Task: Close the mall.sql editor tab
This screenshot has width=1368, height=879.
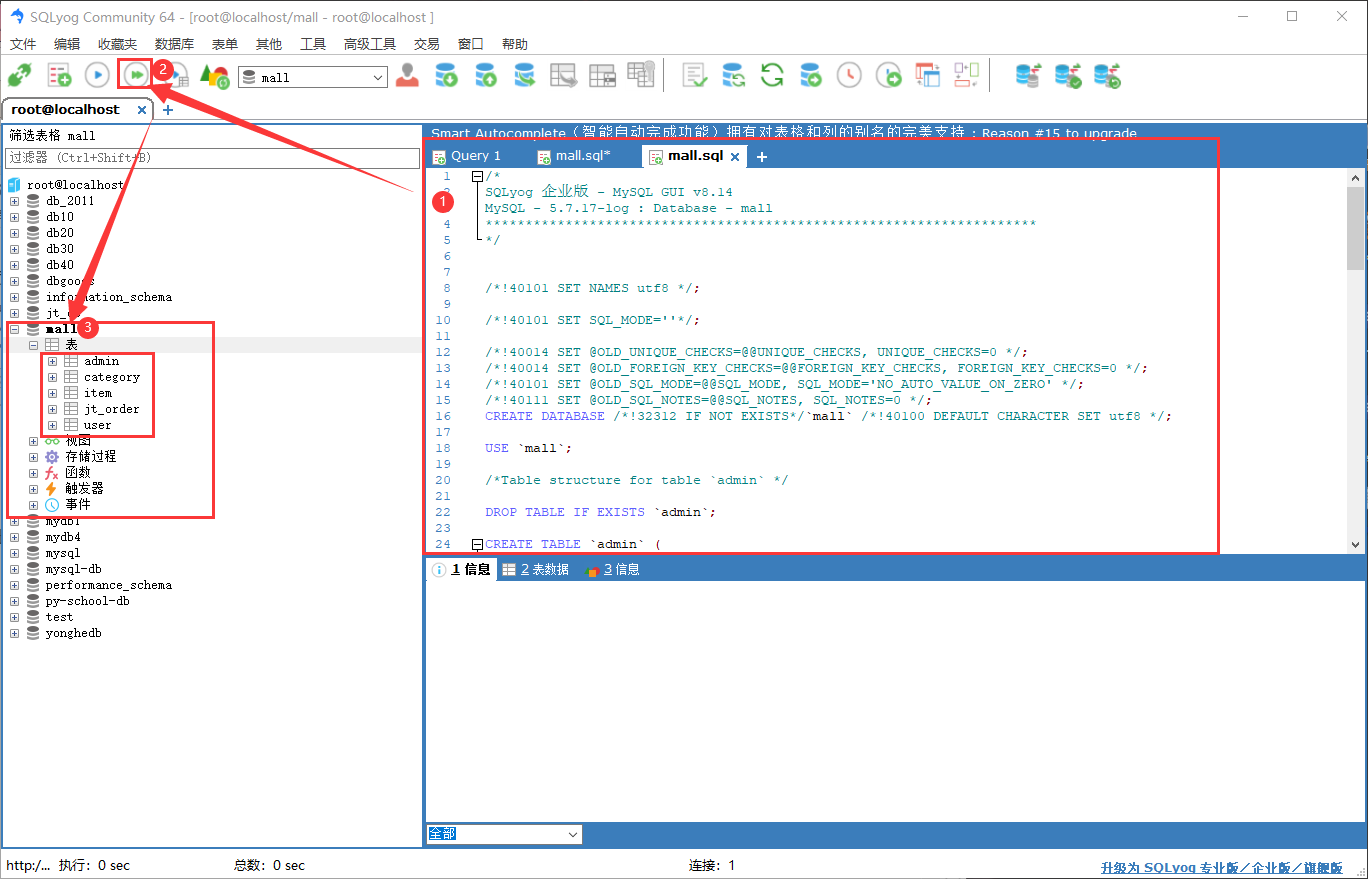Action: 735,157
